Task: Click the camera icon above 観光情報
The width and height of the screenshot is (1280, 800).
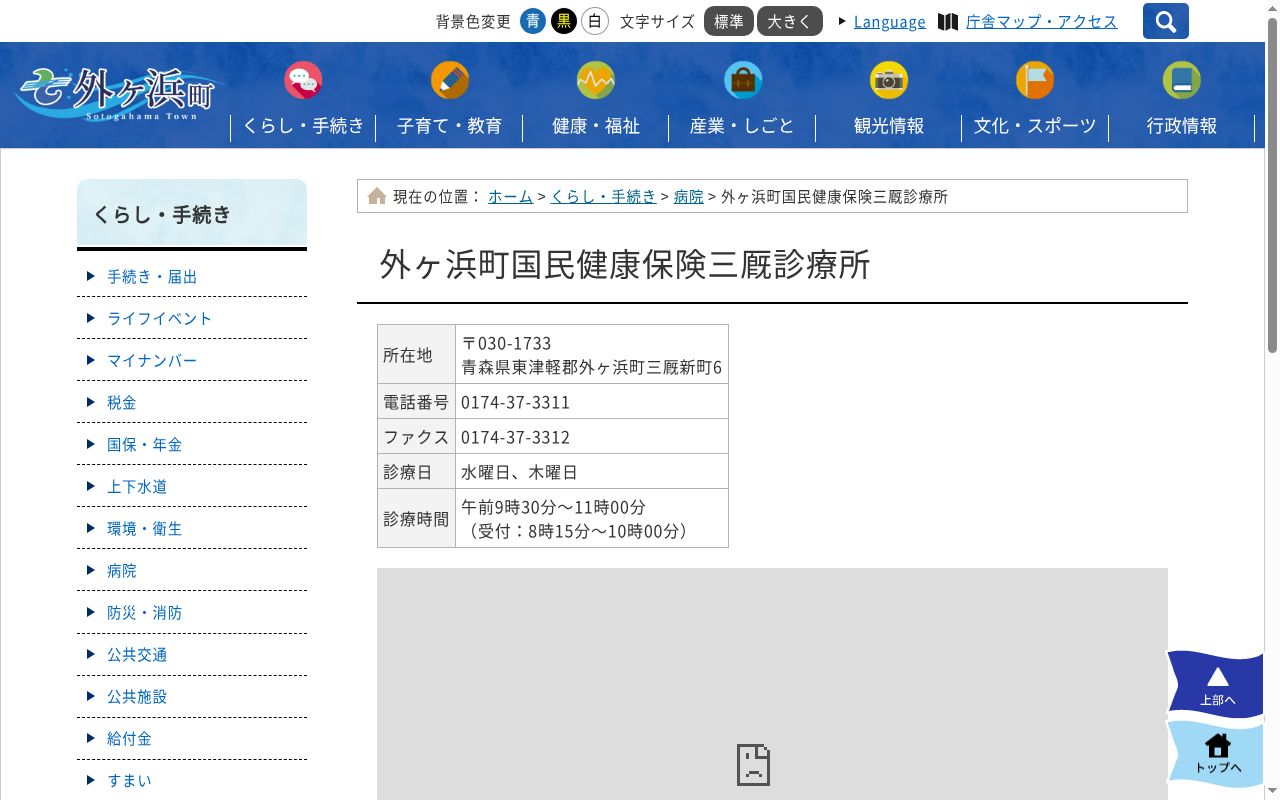Action: point(889,80)
